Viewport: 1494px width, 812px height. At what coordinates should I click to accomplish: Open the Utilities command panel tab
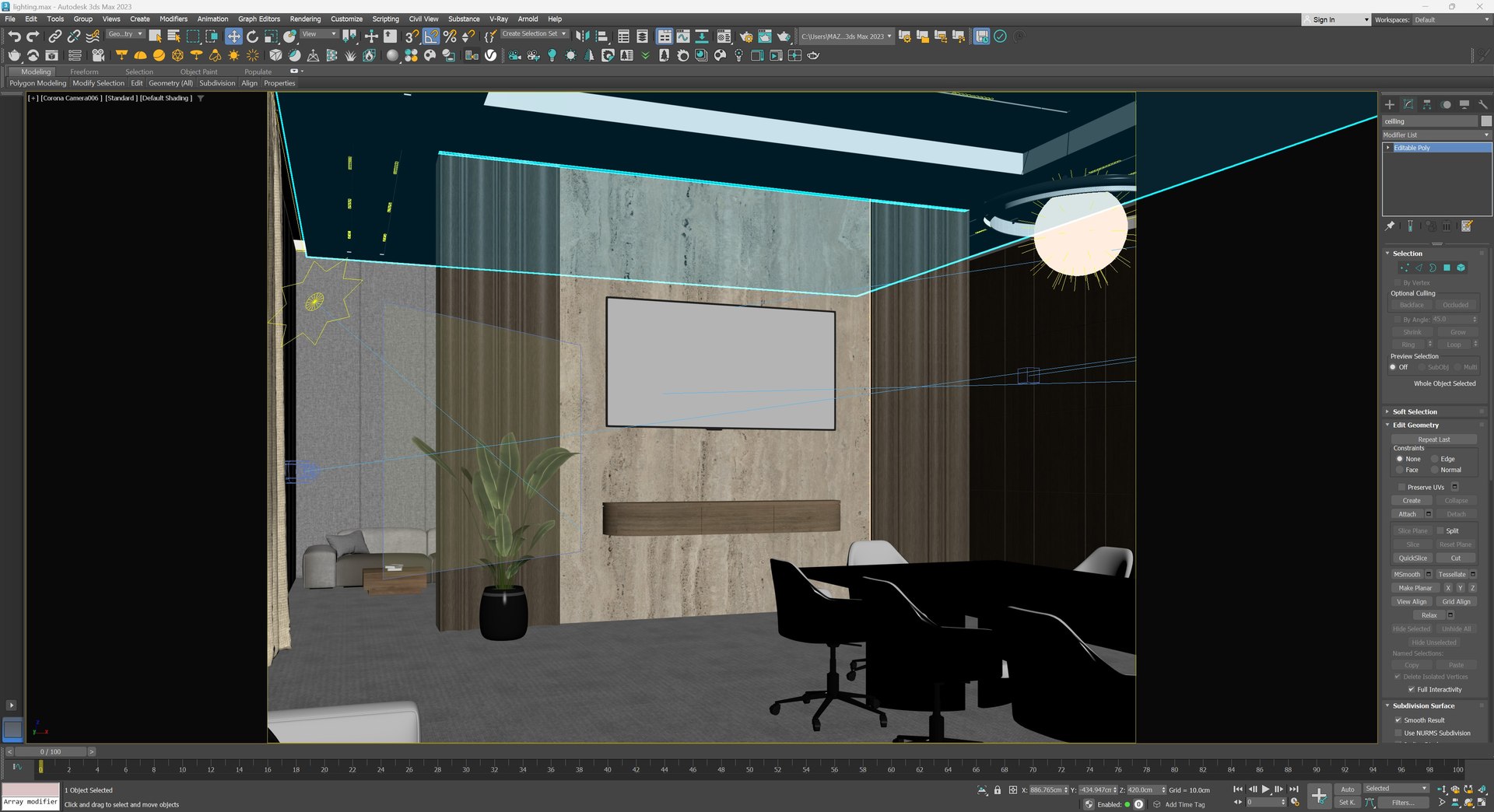tap(1483, 104)
